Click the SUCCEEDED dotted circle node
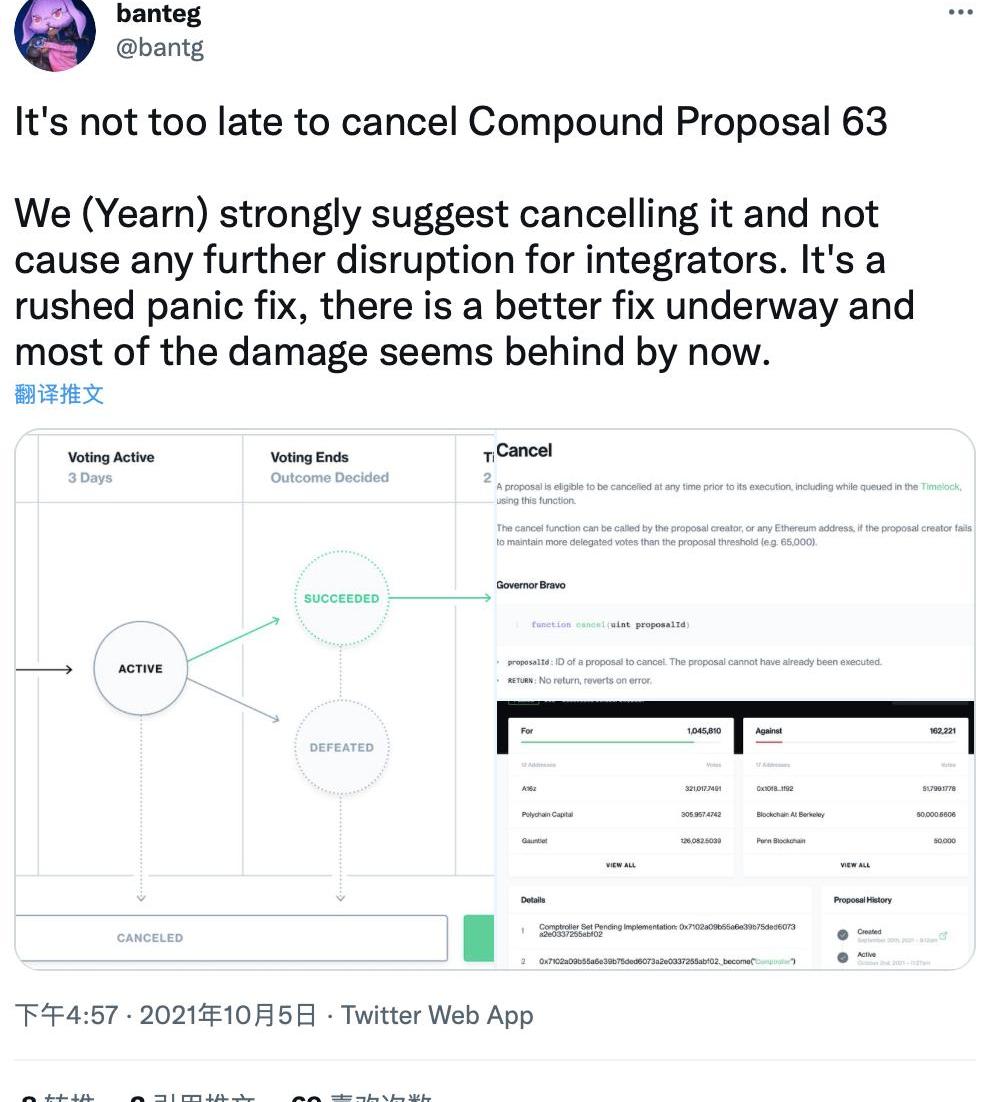The width and height of the screenshot is (1000, 1102). point(341,598)
